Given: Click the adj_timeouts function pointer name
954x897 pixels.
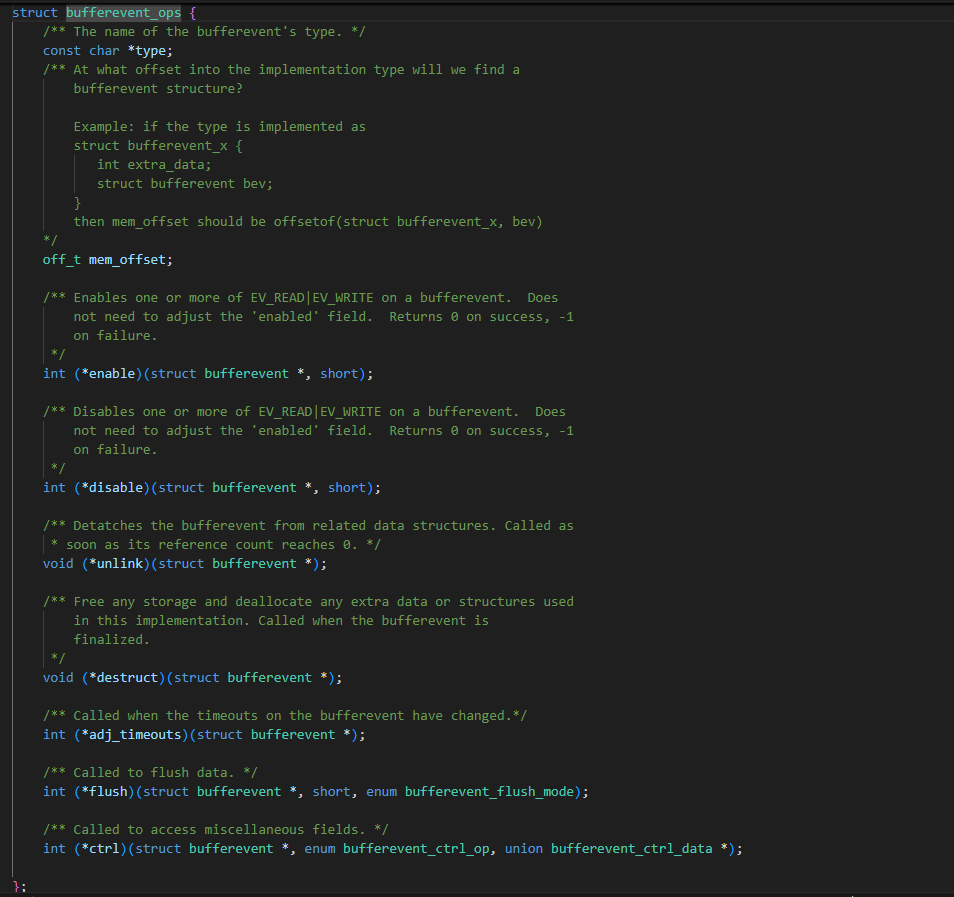Looking at the screenshot, I should pyautogui.click(x=135, y=735).
